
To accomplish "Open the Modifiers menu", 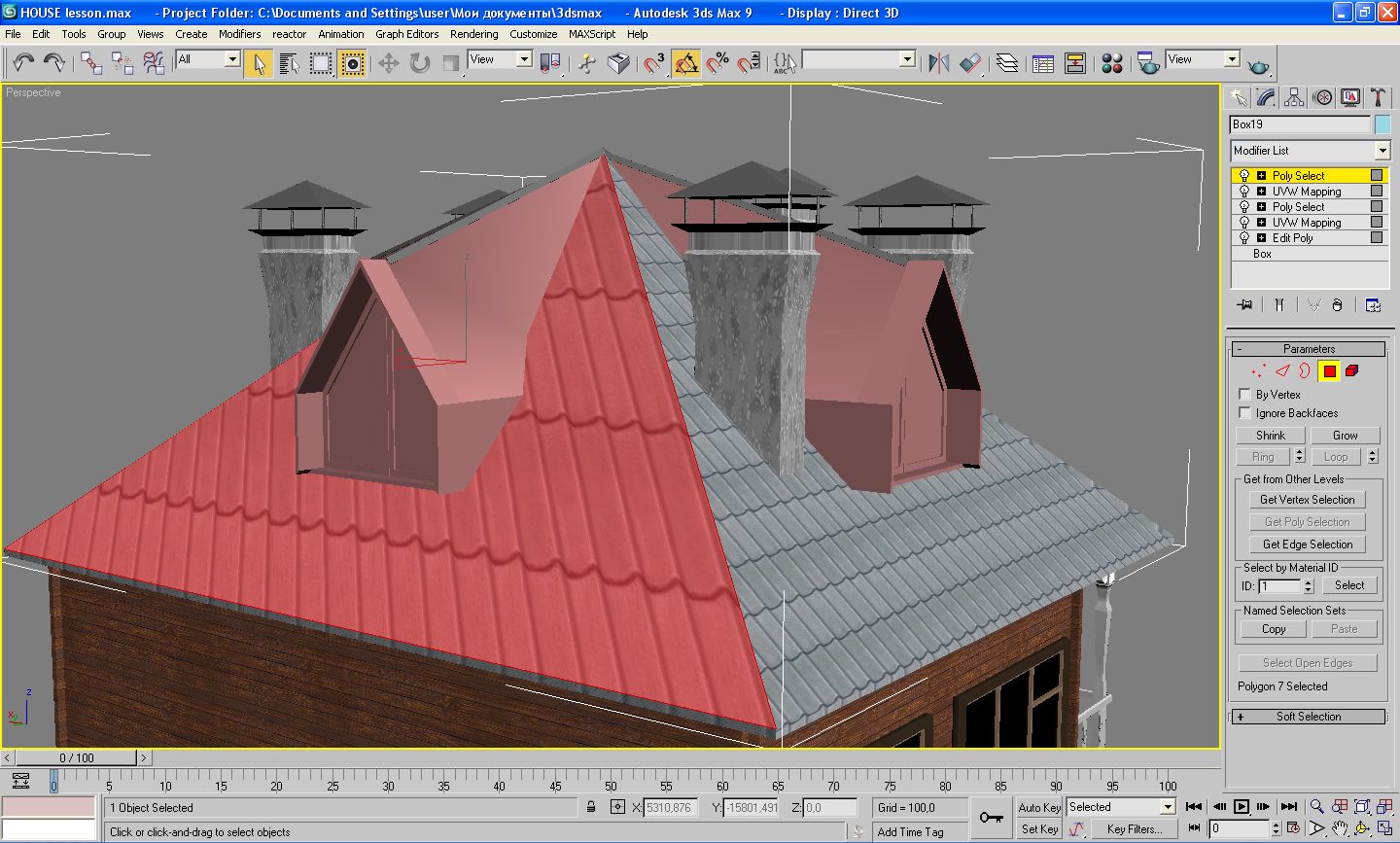I will [239, 34].
